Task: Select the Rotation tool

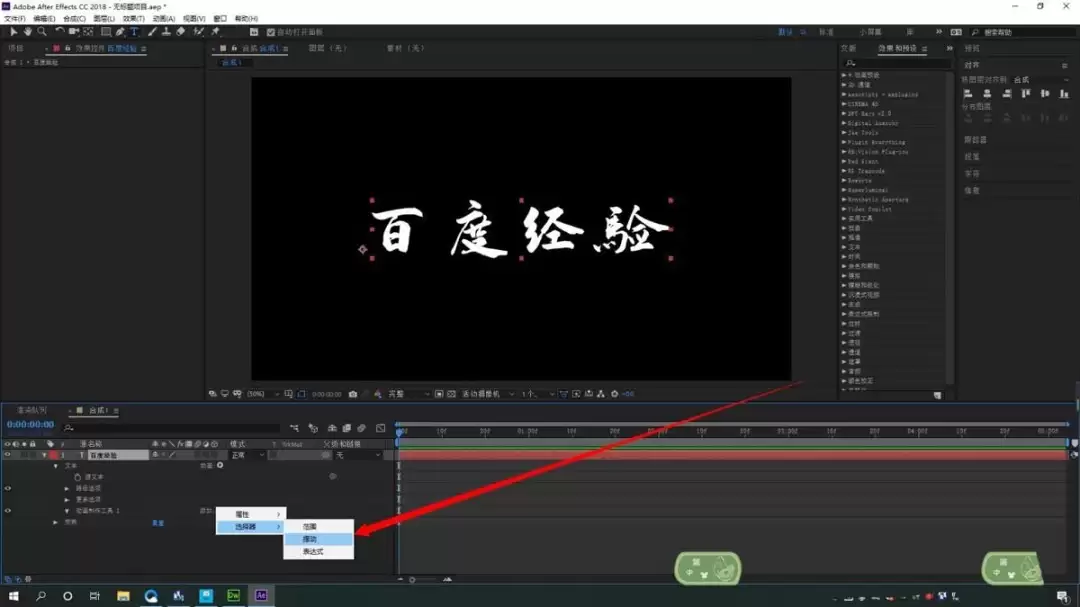Action: point(60,32)
